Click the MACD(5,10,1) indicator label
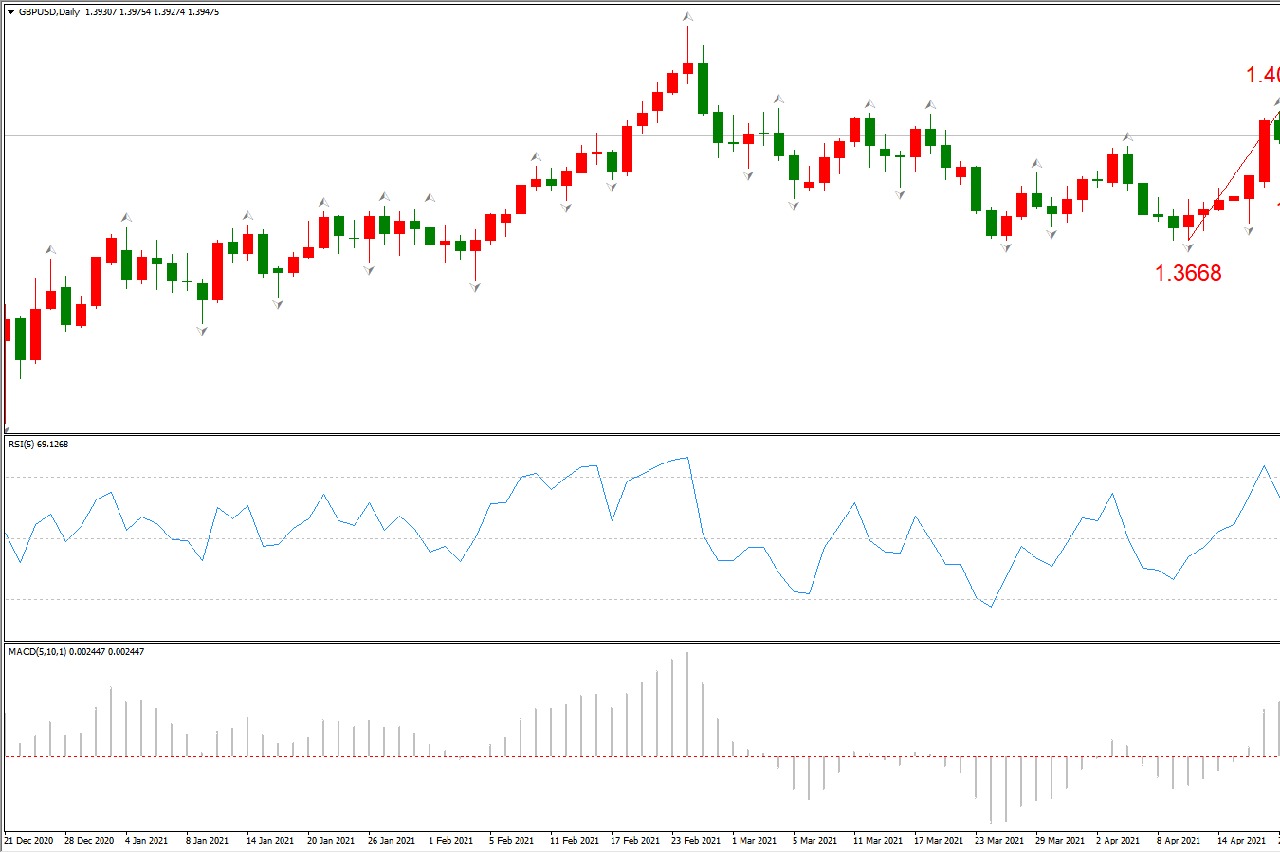This screenshot has width=1280, height=853. pyautogui.click(x=75, y=652)
